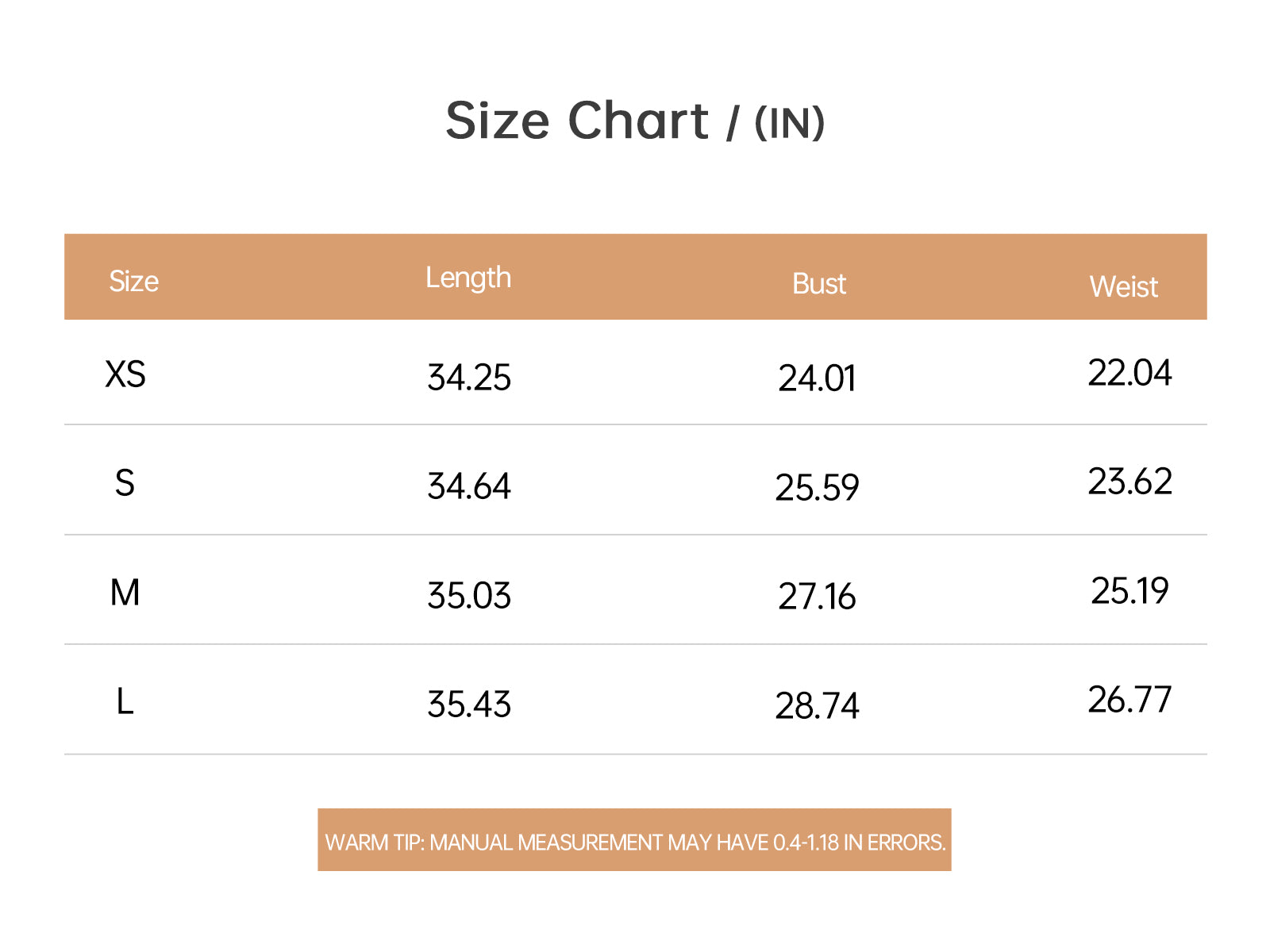Click XS waist value 22.04
This screenshot has height=952, width=1270.
tap(1130, 373)
